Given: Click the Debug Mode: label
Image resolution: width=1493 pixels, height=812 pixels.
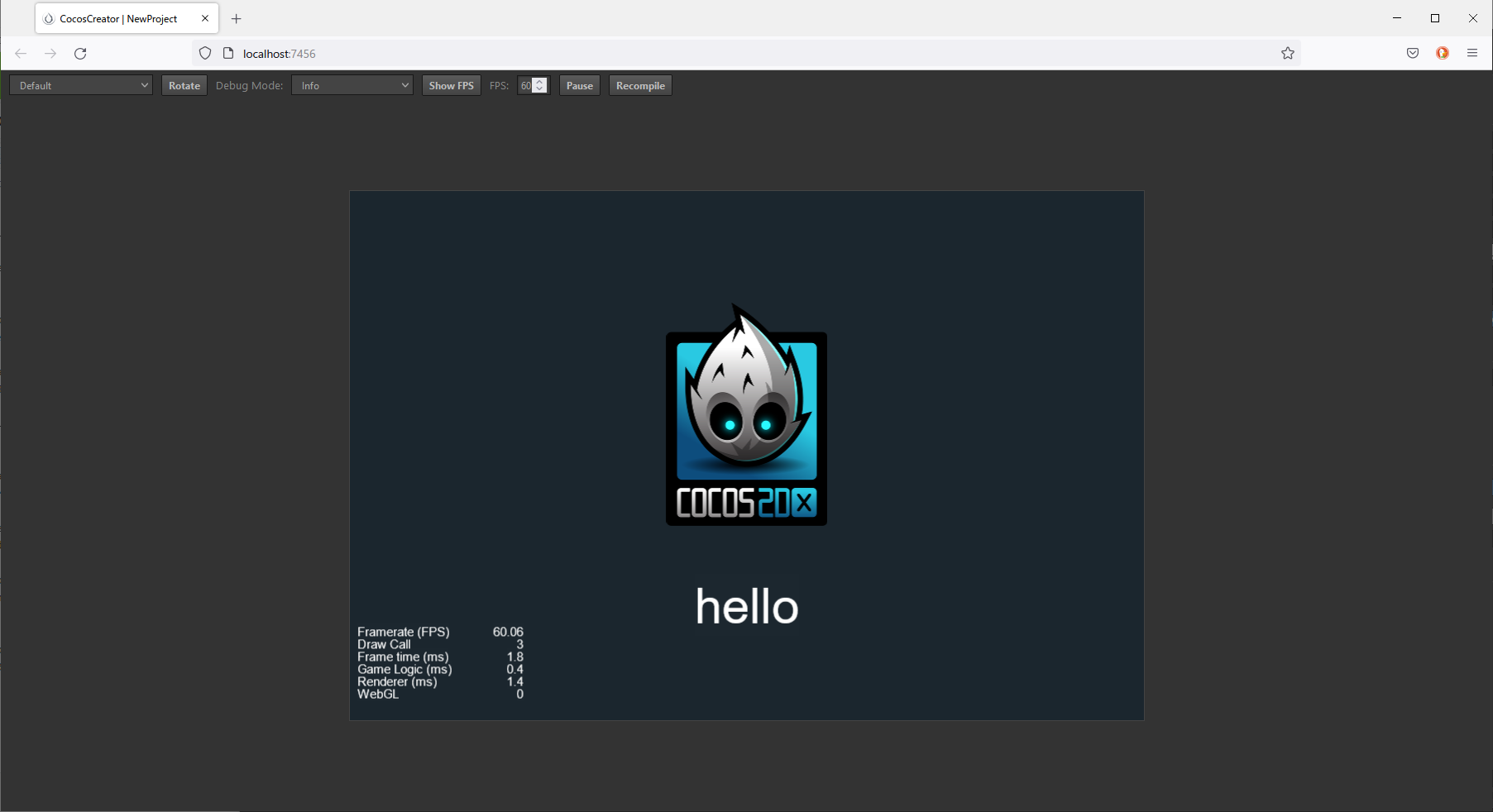Looking at the screenshot, I should tap(249, 86).
